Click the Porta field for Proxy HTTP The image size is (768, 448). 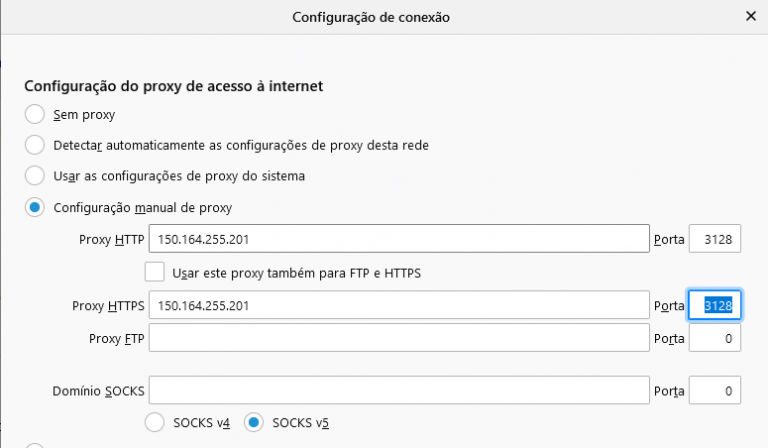click(714, 240)
